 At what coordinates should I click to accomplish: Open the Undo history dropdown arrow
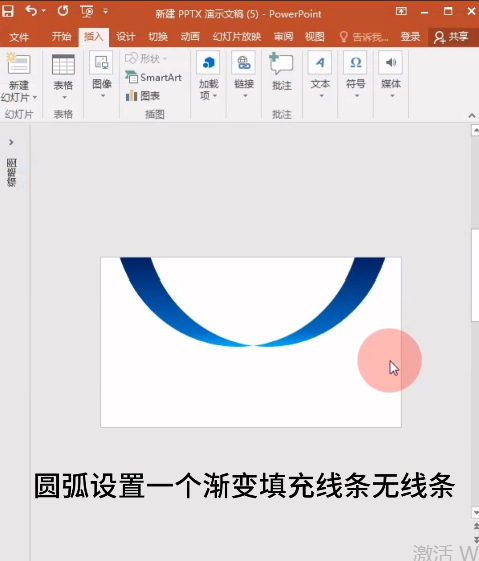[x=44, y=11]
